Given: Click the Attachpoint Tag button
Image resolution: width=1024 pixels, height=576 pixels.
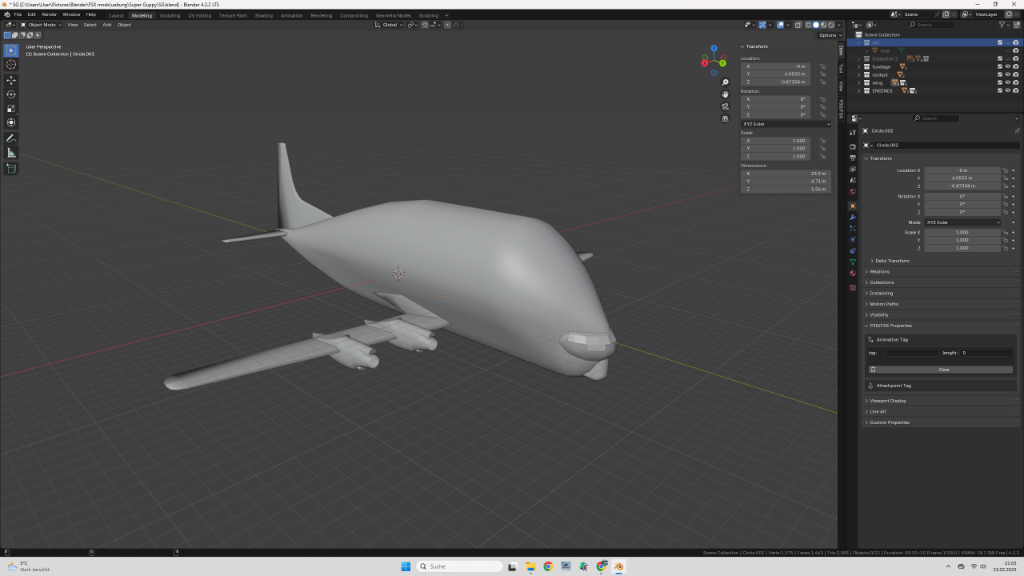Looking at the screenshot, I should pos(893,385).
